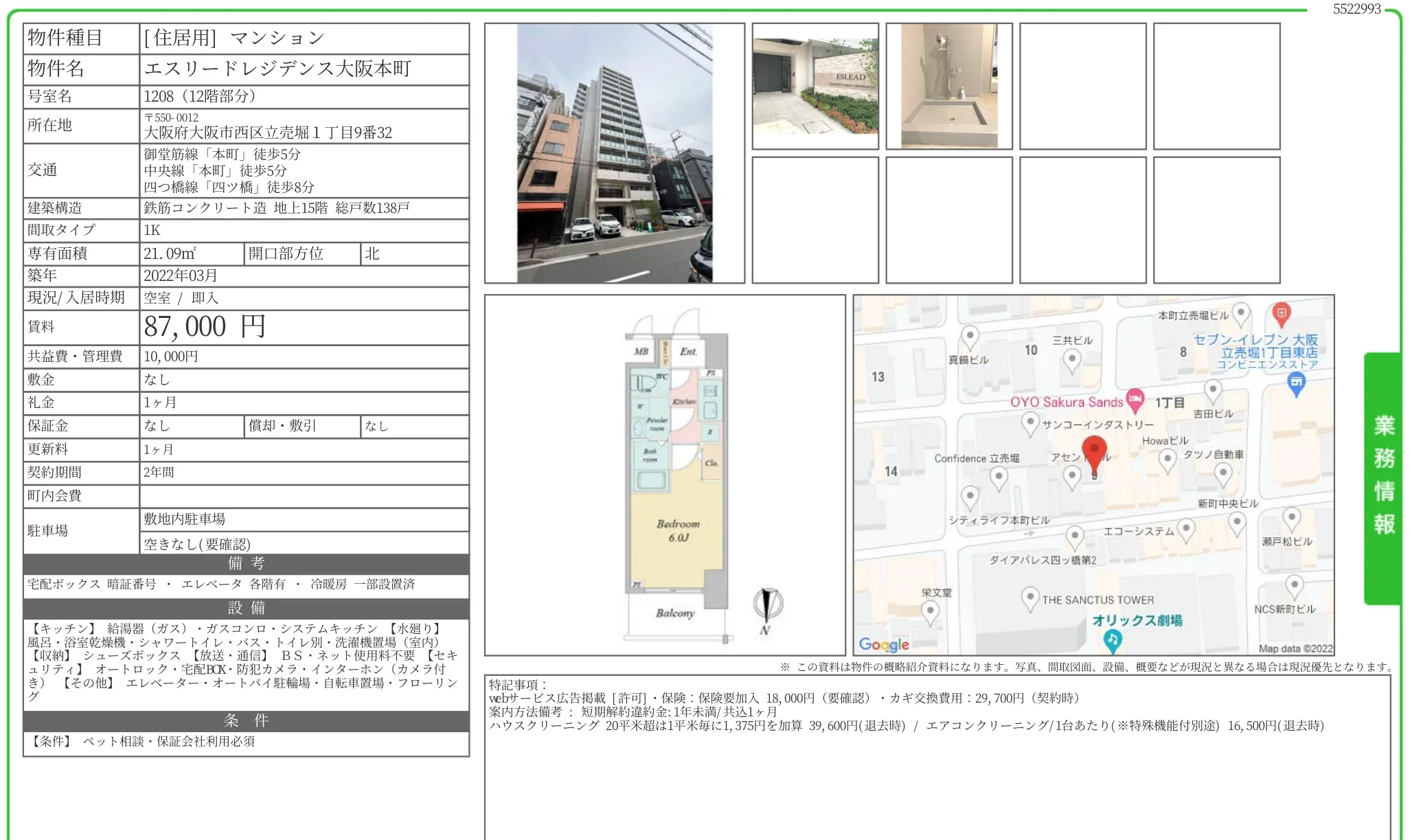Image resolution: width=1412 pixels, height=840 pixels.
Task: Click property name エスリードレジデンス大阪本町
Action: click(277, 69)
